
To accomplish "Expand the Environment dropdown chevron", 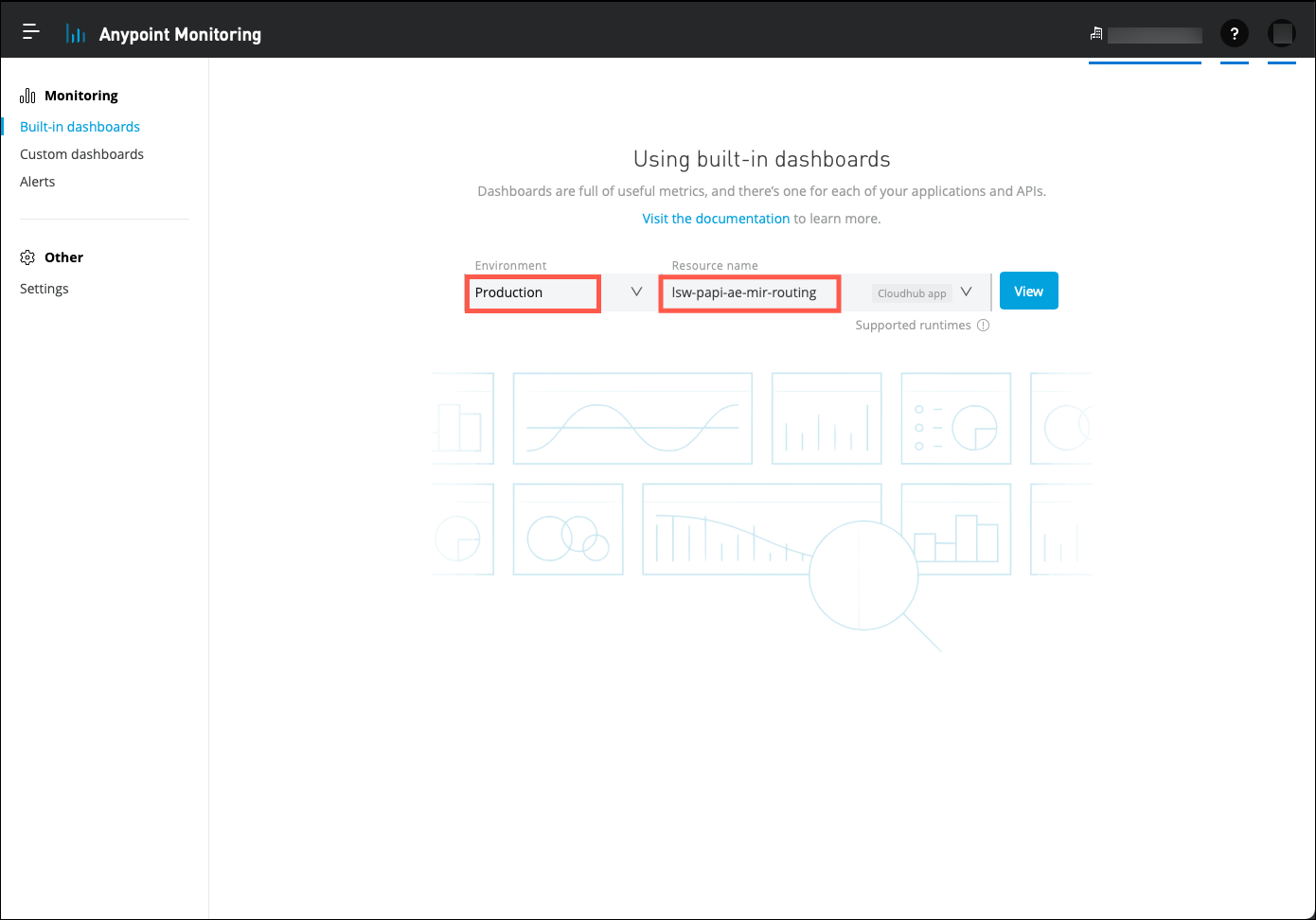I will [636, 292].
